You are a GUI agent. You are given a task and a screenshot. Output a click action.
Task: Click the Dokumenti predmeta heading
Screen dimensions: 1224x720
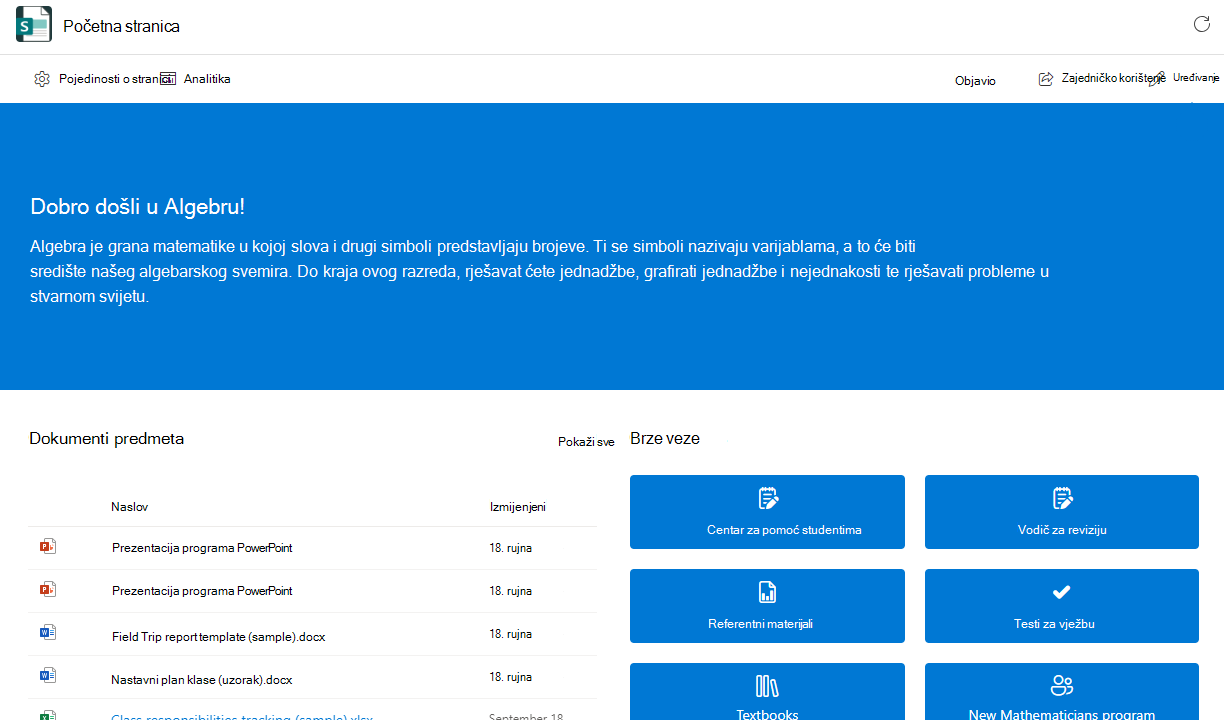coord(106,438)
